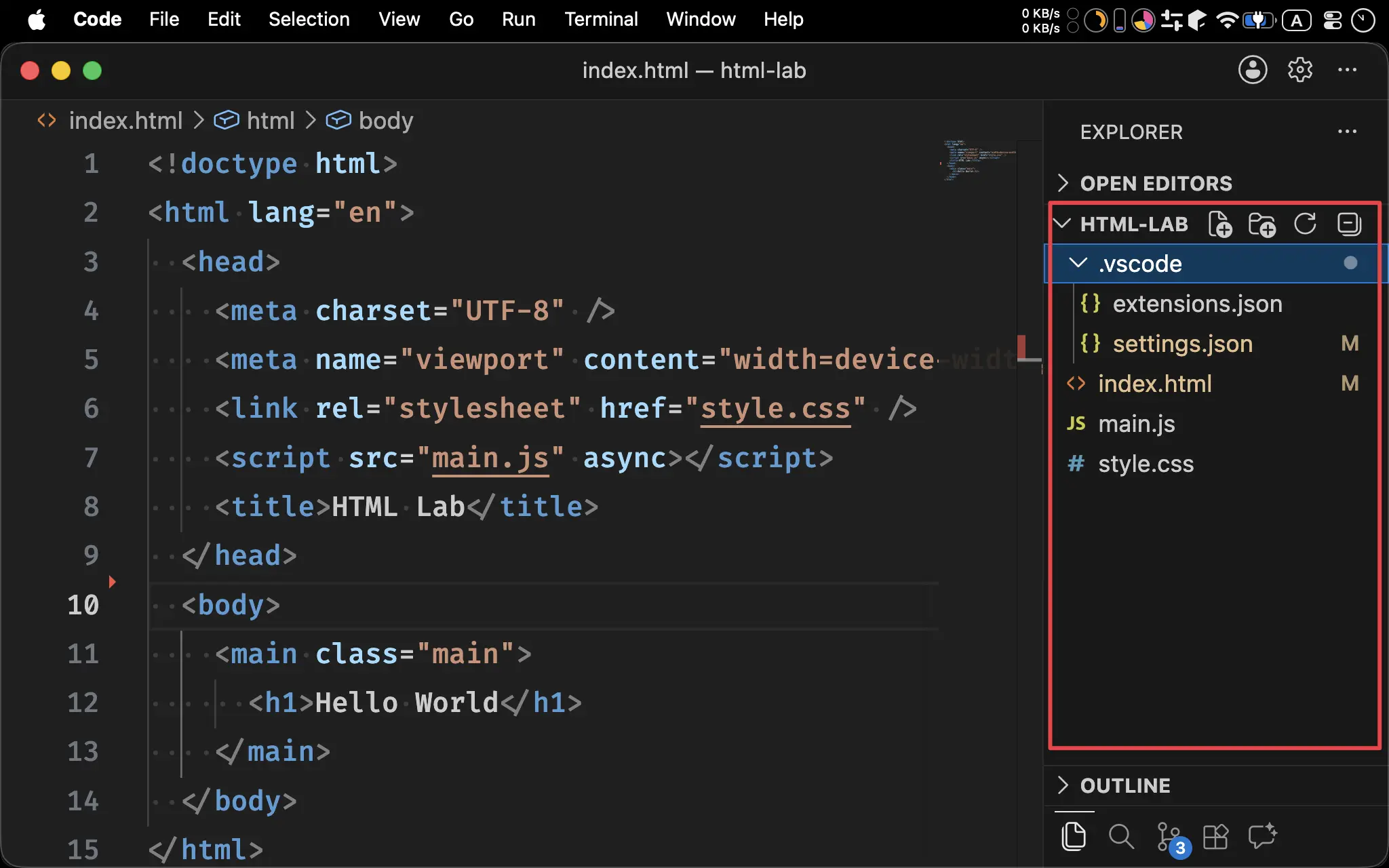Screen dimensions: 1389x868
Task: Click the New Folder icon in HTML-LAB header
Action: [x=1261, y=224]
